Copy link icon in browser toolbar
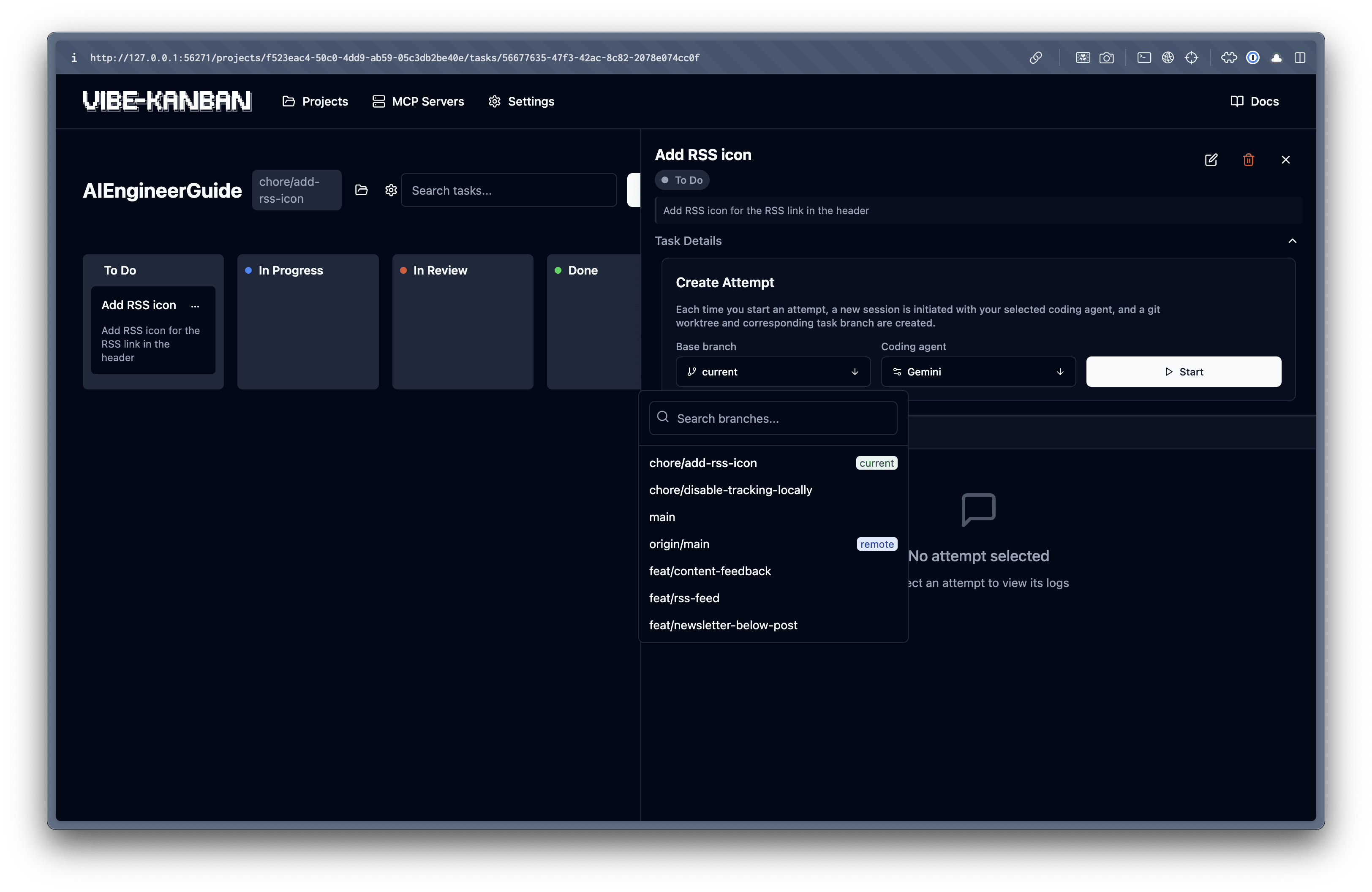1372x892 pixels. [x=1035, y=57]
